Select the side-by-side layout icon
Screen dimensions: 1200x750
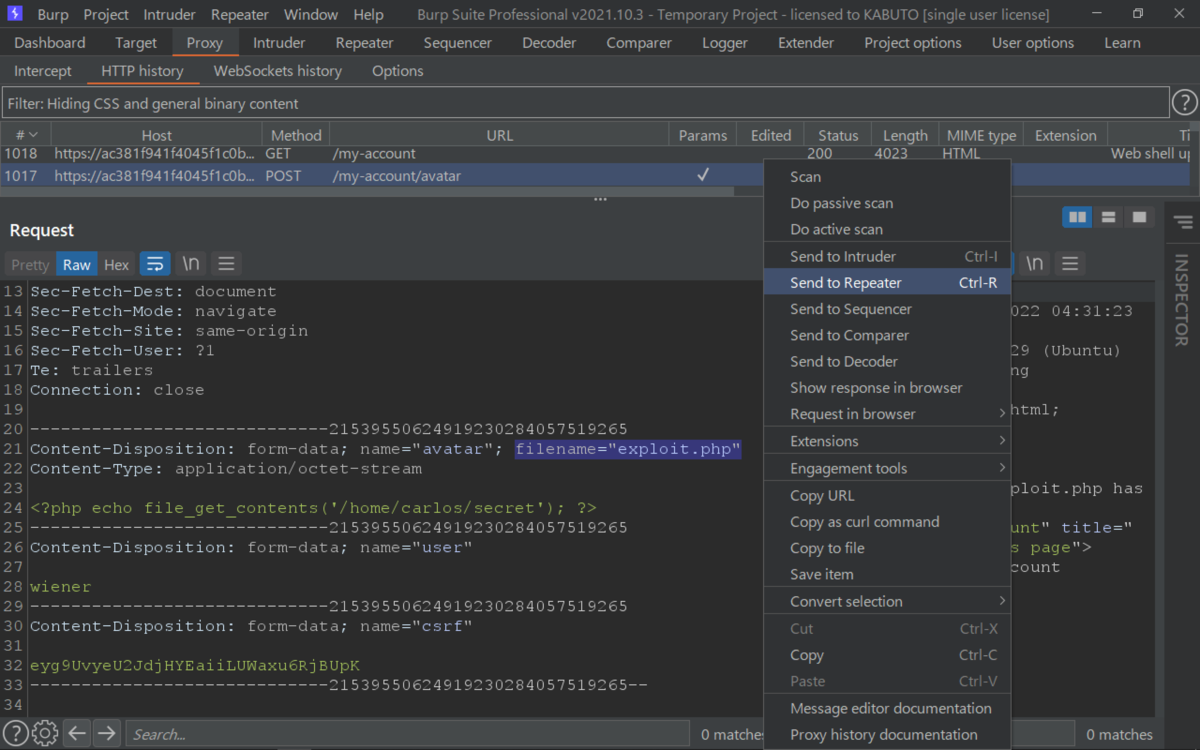(1077, 217)
